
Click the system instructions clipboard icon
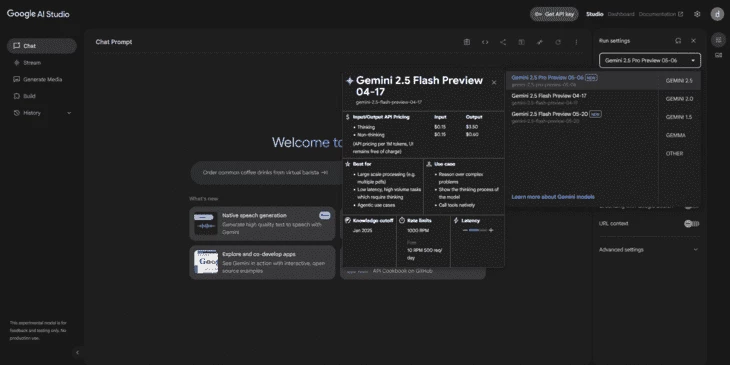(466, 42)
